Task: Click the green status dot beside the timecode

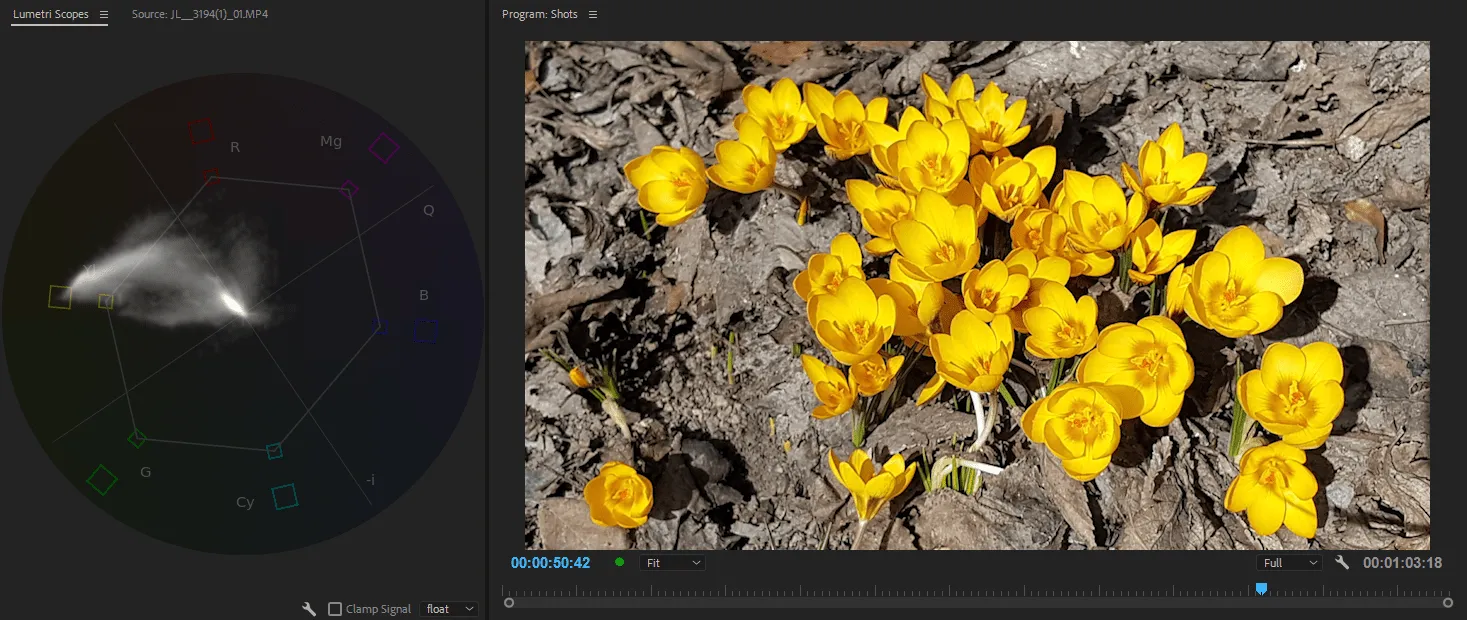Action: (619, 562)
